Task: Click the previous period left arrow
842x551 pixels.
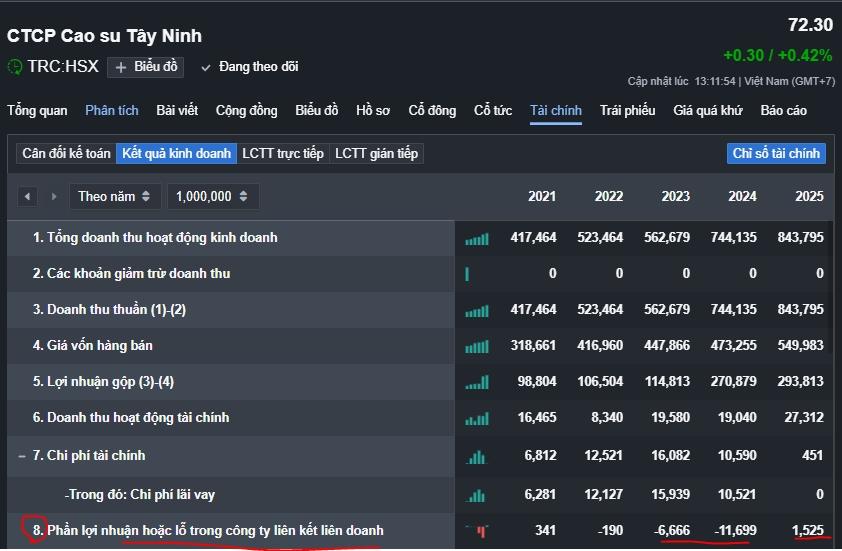Action: pos(27,197)
